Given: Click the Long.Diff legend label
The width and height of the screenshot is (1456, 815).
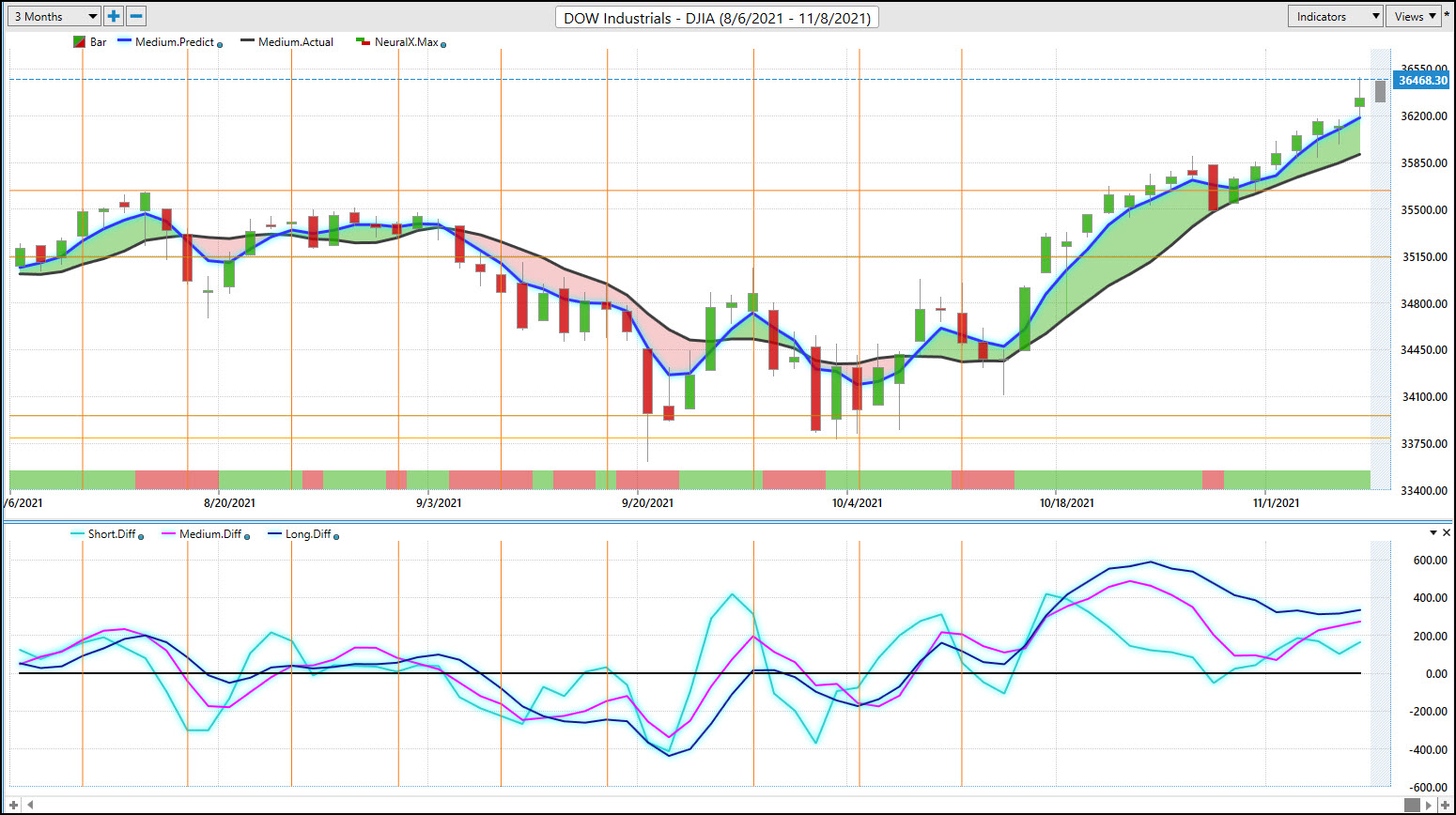Looking at the screenshot, I should coord(308,534).
